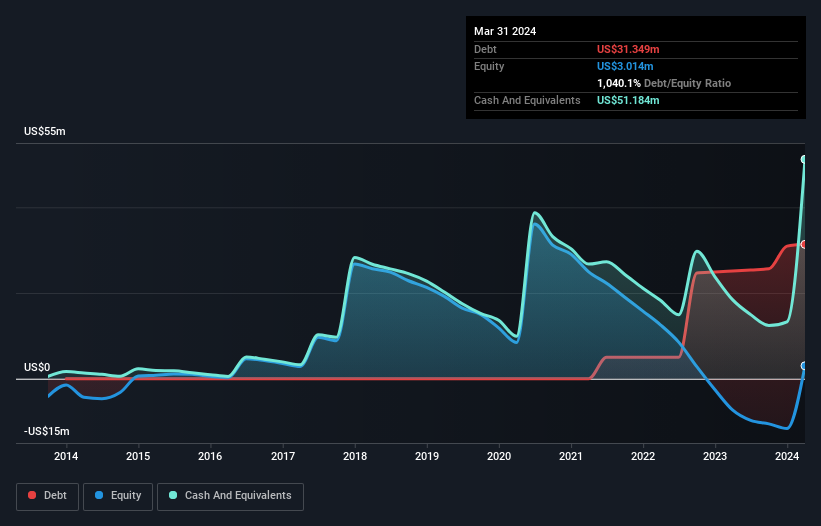Click the US$31.349m debt value
This screenshot has height=526, width=821.
(628, 49)
